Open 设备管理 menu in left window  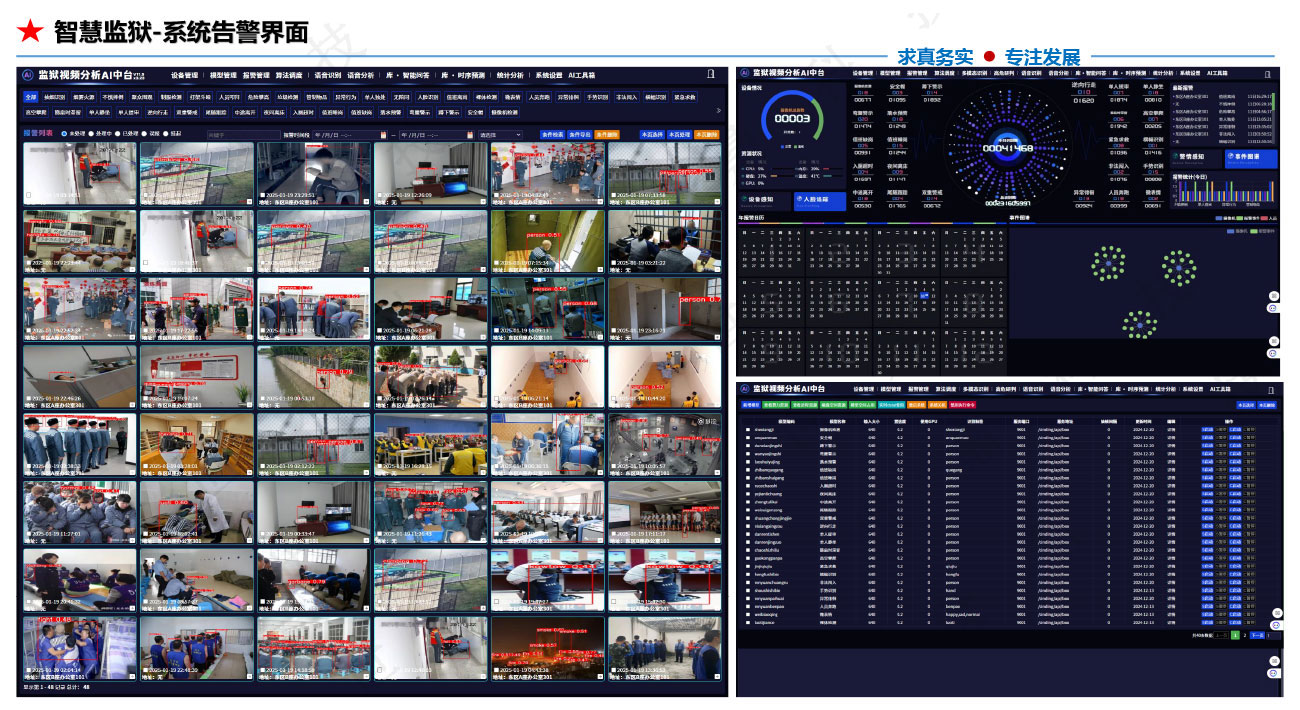pos(184,75)
